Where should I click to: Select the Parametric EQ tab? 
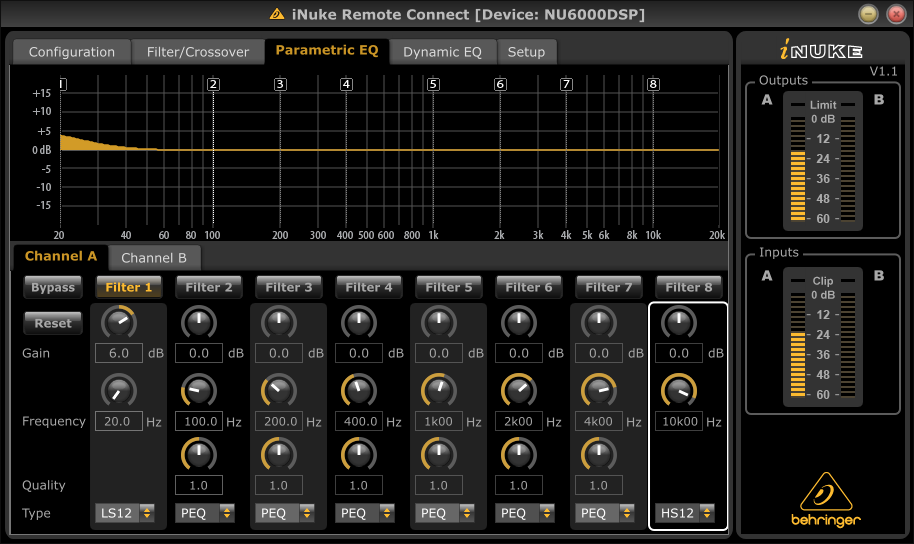point(326,51)
